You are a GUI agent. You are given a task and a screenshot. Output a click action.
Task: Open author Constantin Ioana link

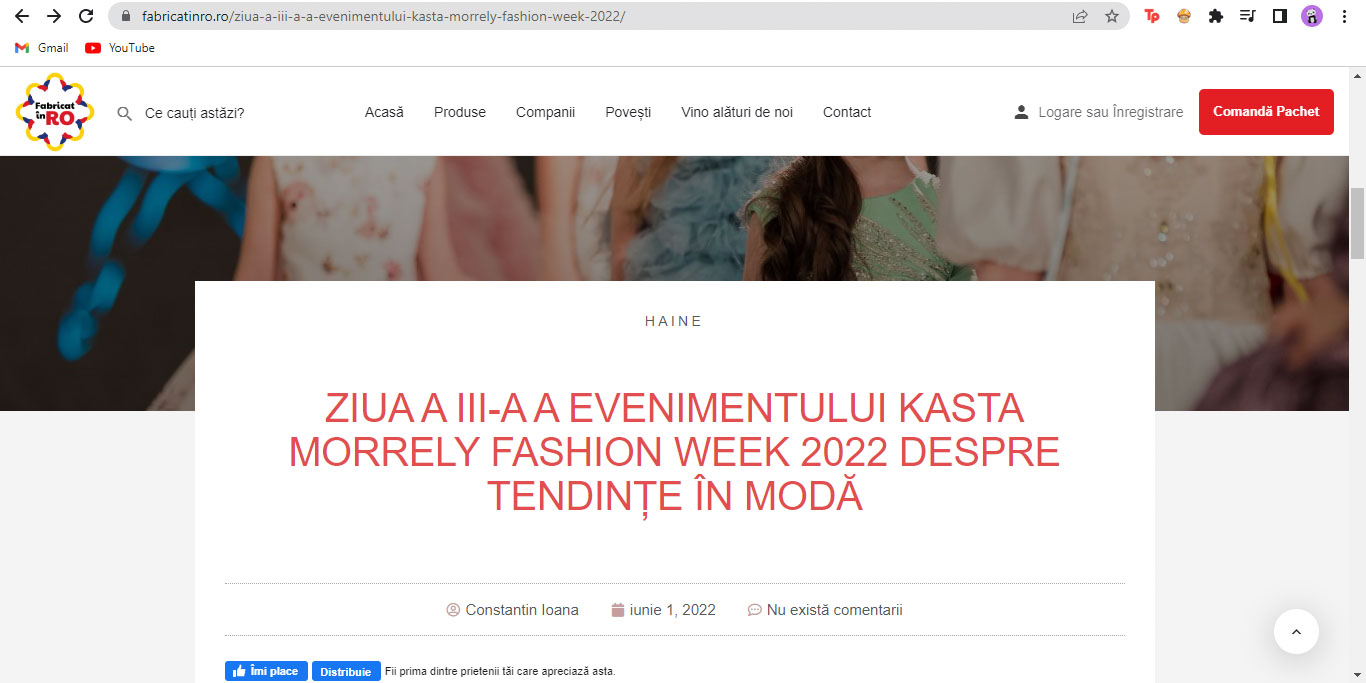click(x=522, y=610)
